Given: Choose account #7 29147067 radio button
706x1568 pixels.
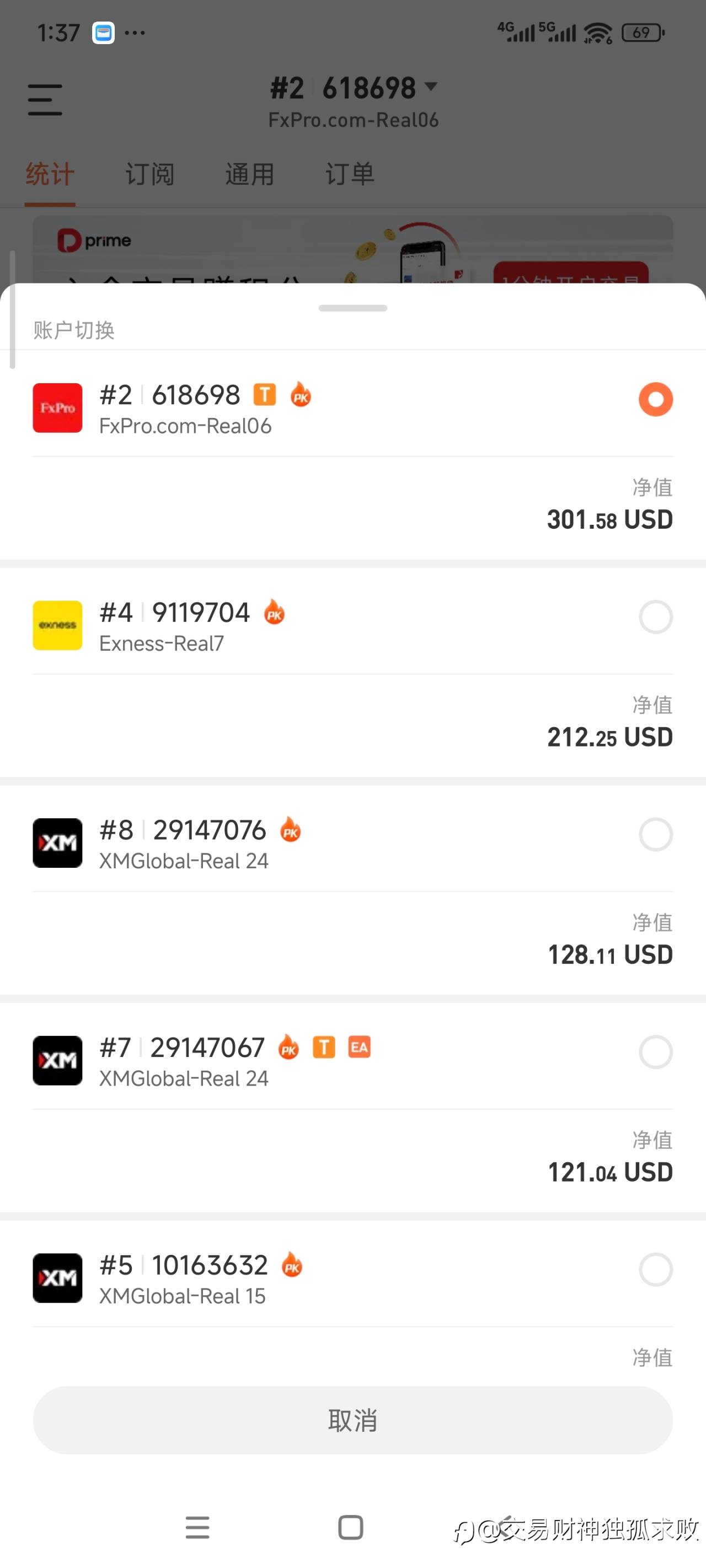Looking at the screenshot, I should [x=655, y=1052].
